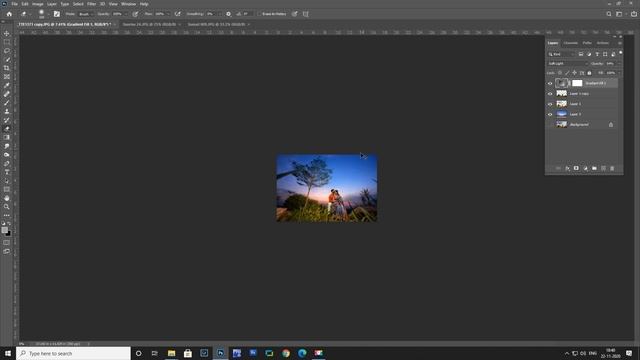Click Windows Start button

[x=8, y=353]
